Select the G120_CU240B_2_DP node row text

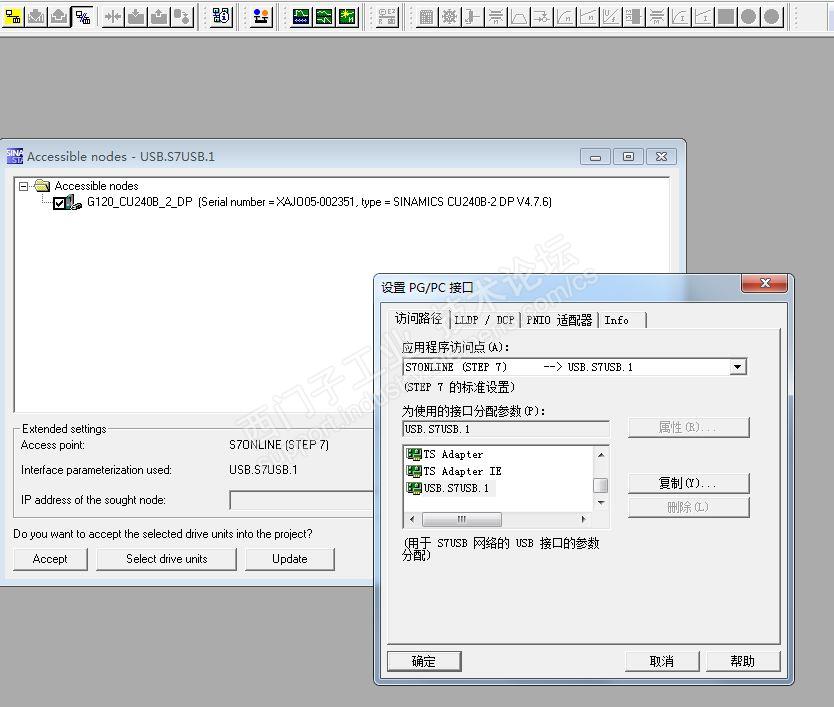pos(319,202)
